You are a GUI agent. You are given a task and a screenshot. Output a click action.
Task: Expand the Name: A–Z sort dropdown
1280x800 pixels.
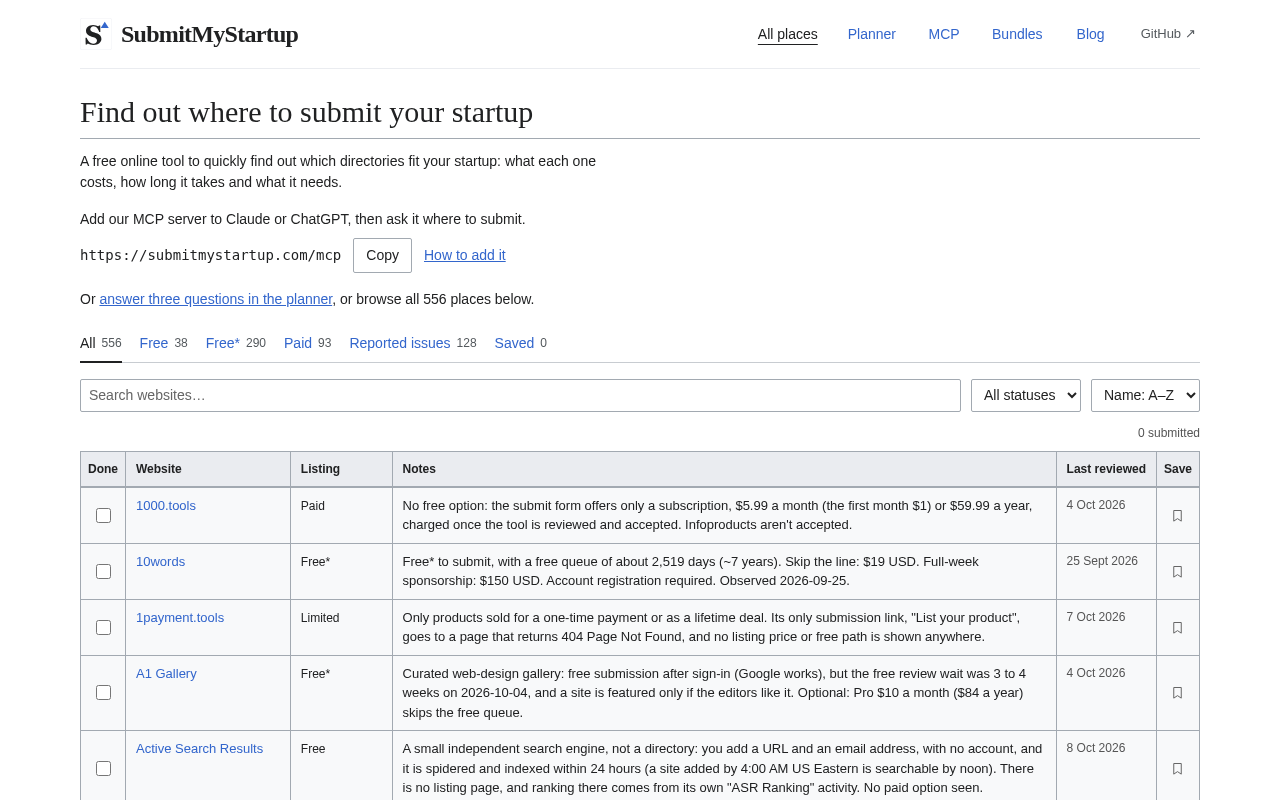tap(1145, 395)
